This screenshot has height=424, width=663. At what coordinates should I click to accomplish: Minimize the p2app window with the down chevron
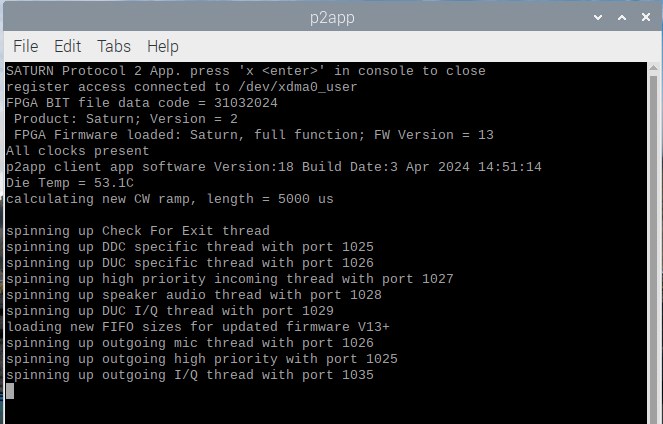click(x=598, y=17)
